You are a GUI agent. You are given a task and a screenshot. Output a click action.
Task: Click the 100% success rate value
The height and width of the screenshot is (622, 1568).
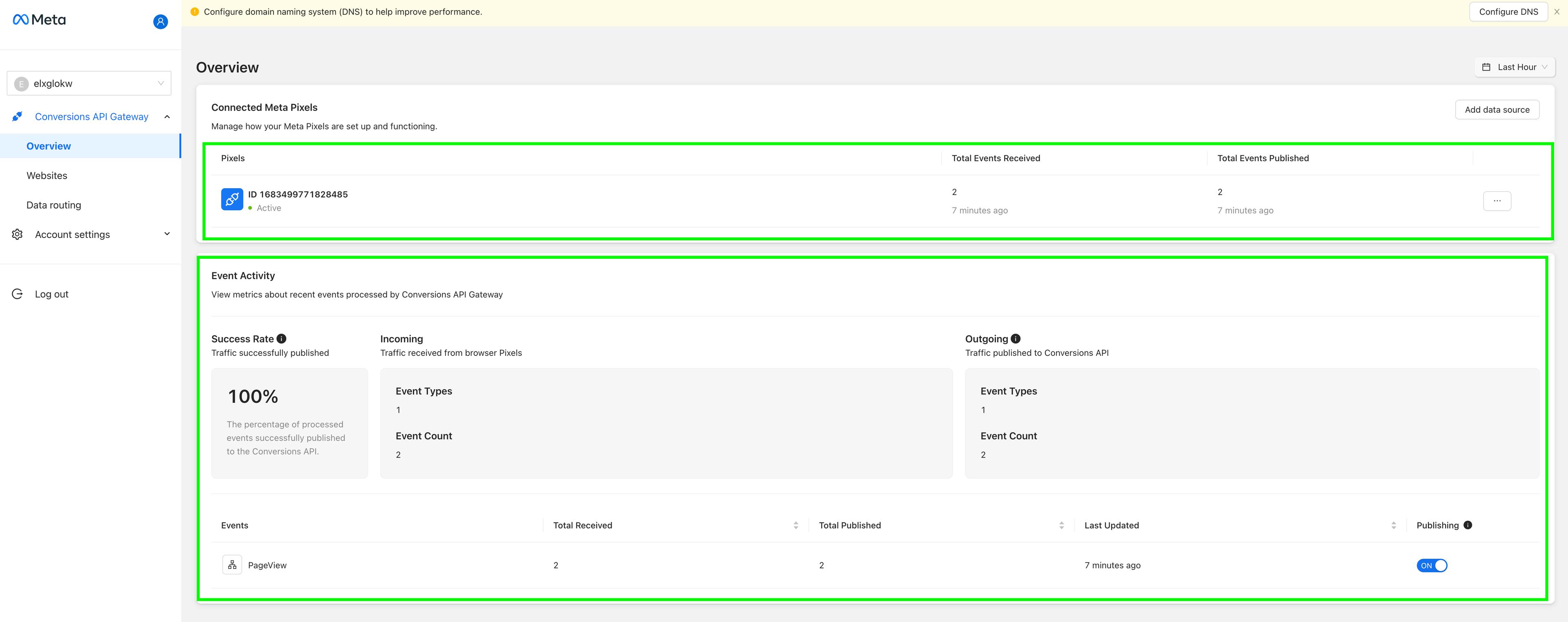click(253, 397)
